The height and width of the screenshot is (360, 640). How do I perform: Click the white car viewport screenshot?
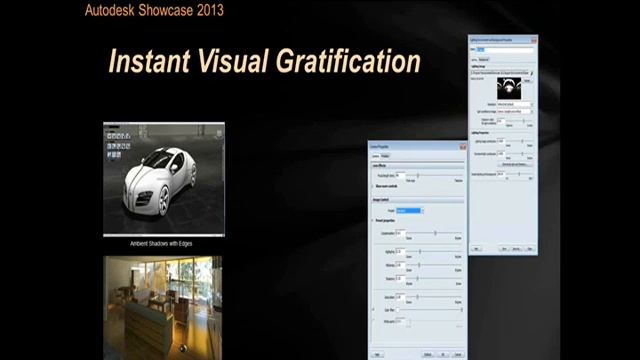pos(164,179)
